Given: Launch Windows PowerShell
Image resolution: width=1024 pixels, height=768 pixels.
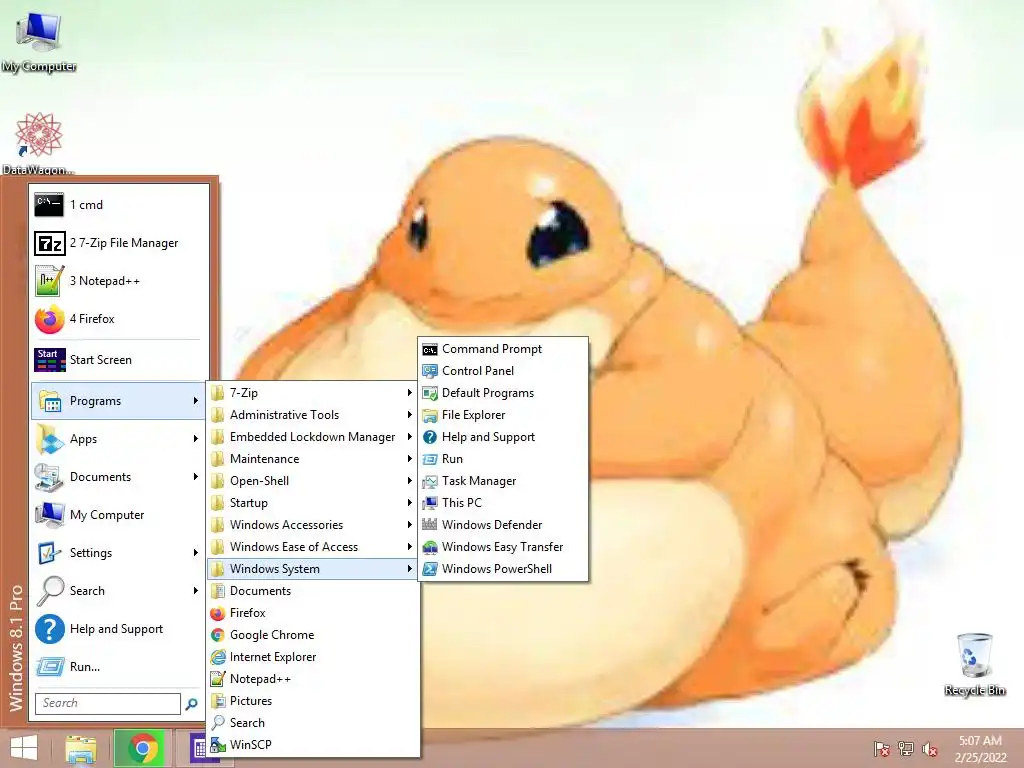Looking at the screenshot, I should pyautogui.click(x=503, y=569).
